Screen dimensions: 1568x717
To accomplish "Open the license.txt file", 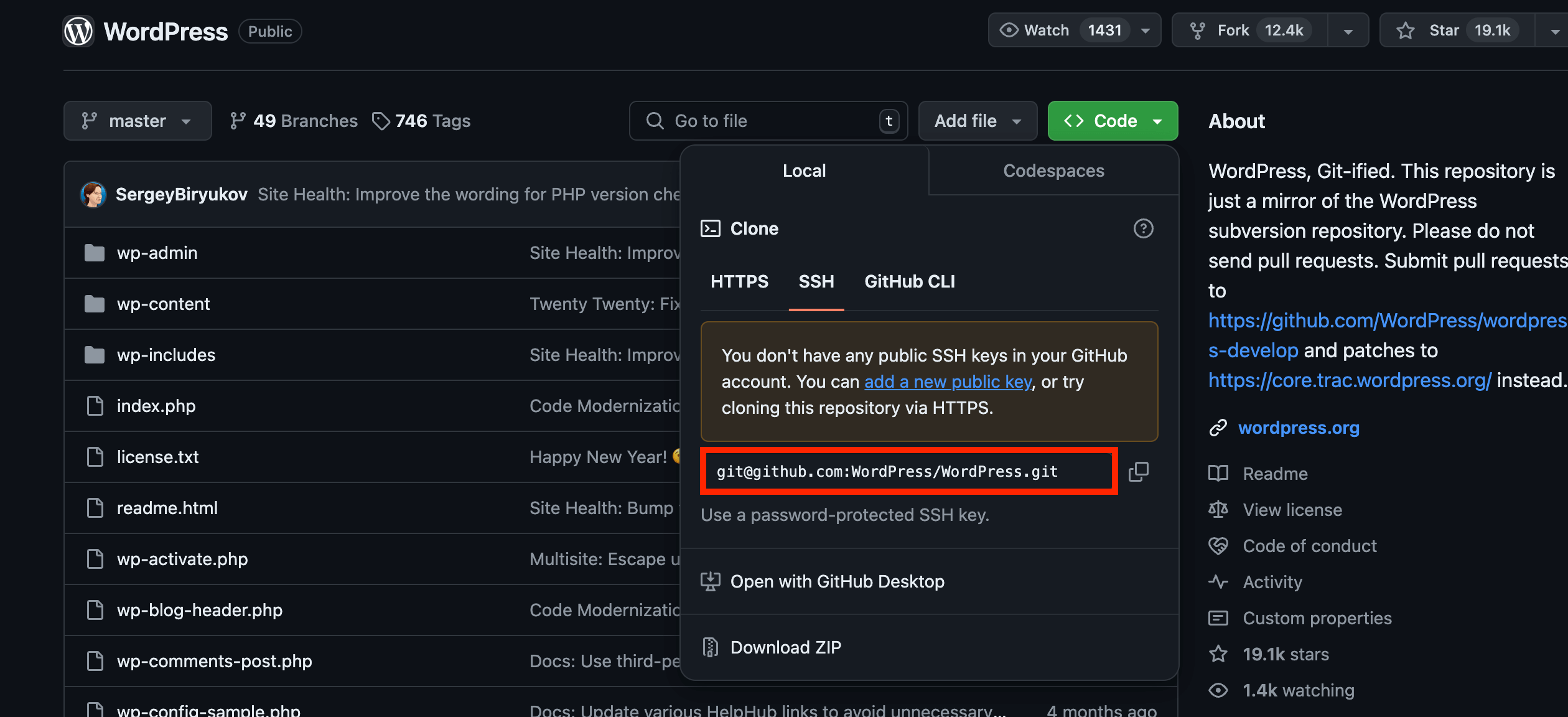I will click(x=157, y=457).
